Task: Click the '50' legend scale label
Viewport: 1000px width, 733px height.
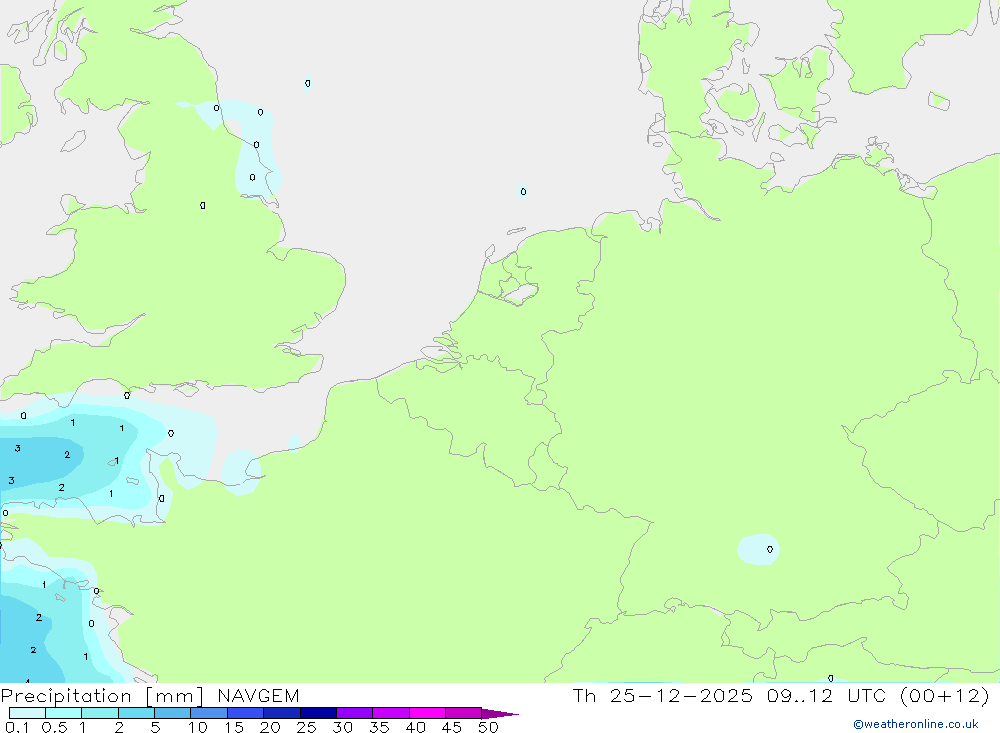Action: (488, 727)
